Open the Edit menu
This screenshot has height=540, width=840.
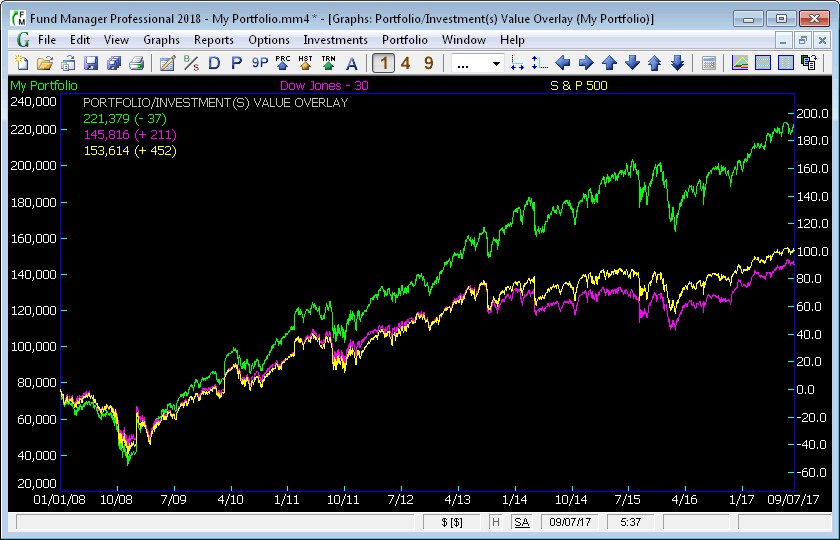tap(80, 40)
